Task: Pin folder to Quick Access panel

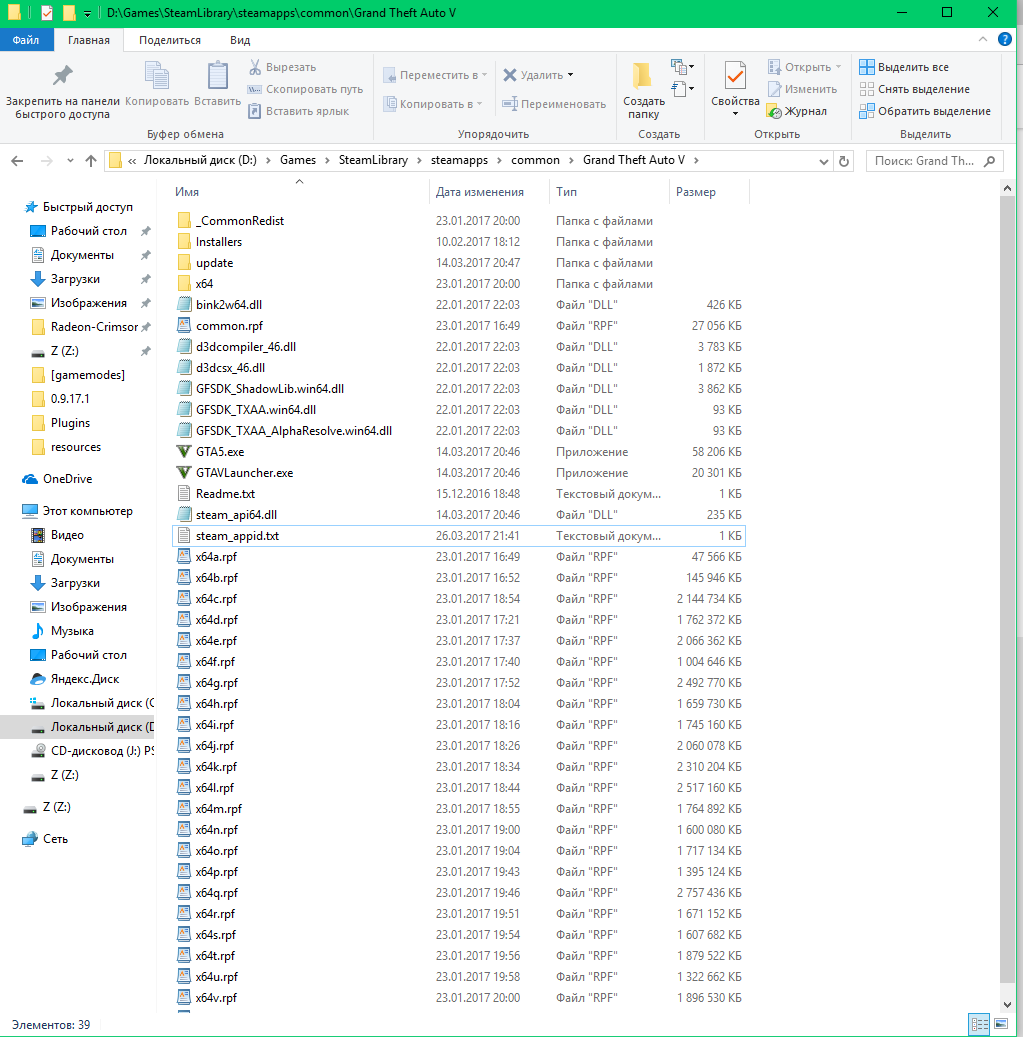Action: pos(63,91)
